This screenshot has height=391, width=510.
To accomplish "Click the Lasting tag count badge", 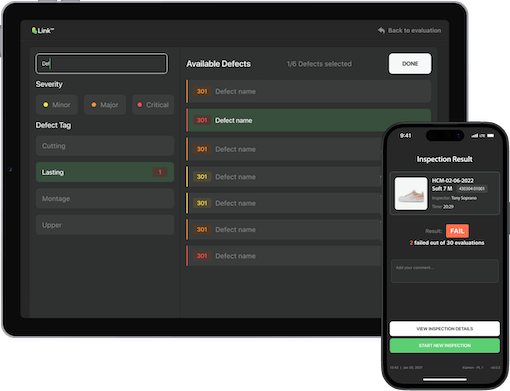I will click(160, 172).
